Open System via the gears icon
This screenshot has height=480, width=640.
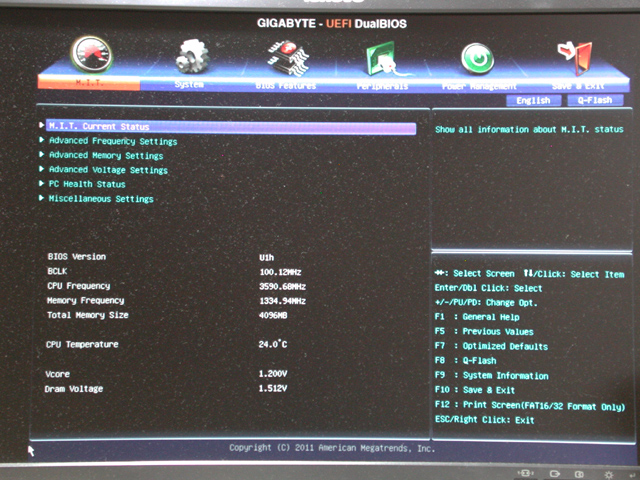[x=190, y=56]
